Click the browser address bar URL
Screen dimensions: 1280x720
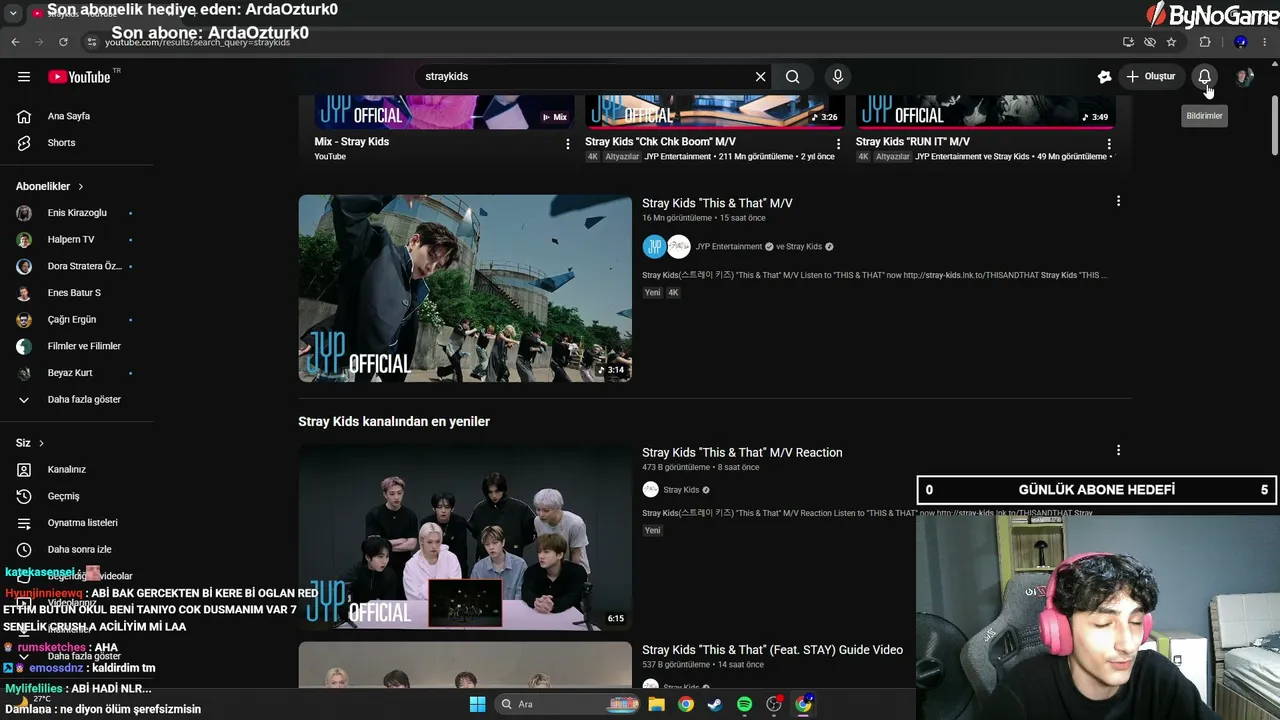click(198, 42)
